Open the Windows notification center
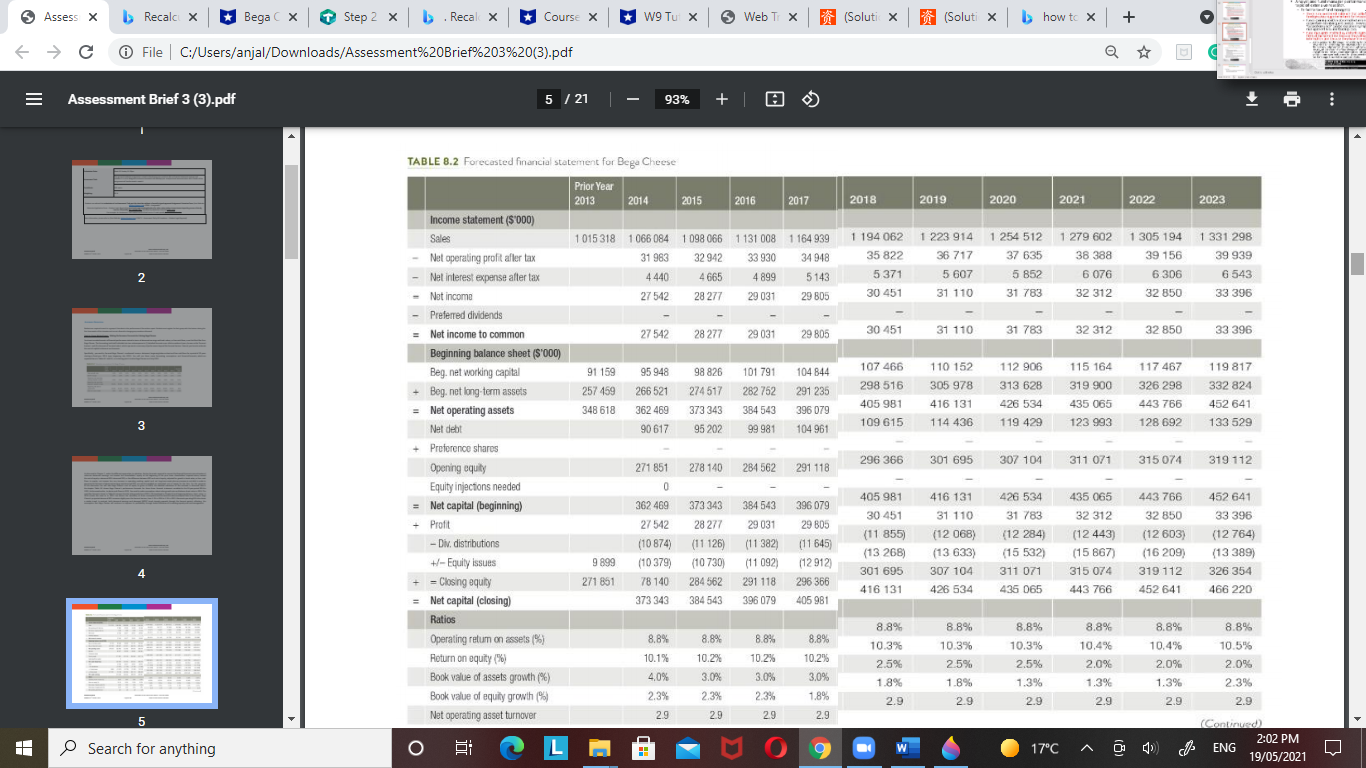The width and height of the screenshot is (1366, 768). coord(1334,748)
